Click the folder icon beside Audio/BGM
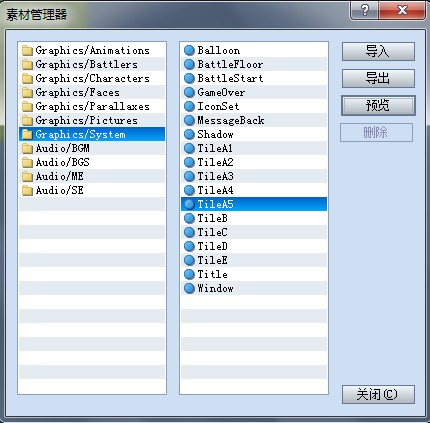The height and width of the screenshot is (423, 430). [27, 148]
